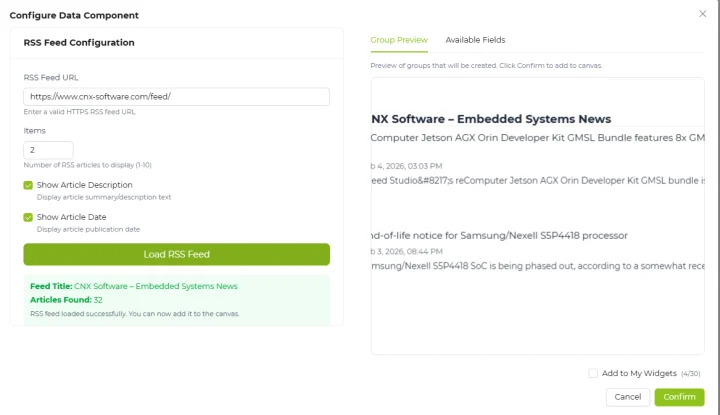Image resolution: width=720 pixels, height=415 pixels.
Task: Open the Samsung/Nexell S5P4418 end-of-life article
Action: pos(499,235)
